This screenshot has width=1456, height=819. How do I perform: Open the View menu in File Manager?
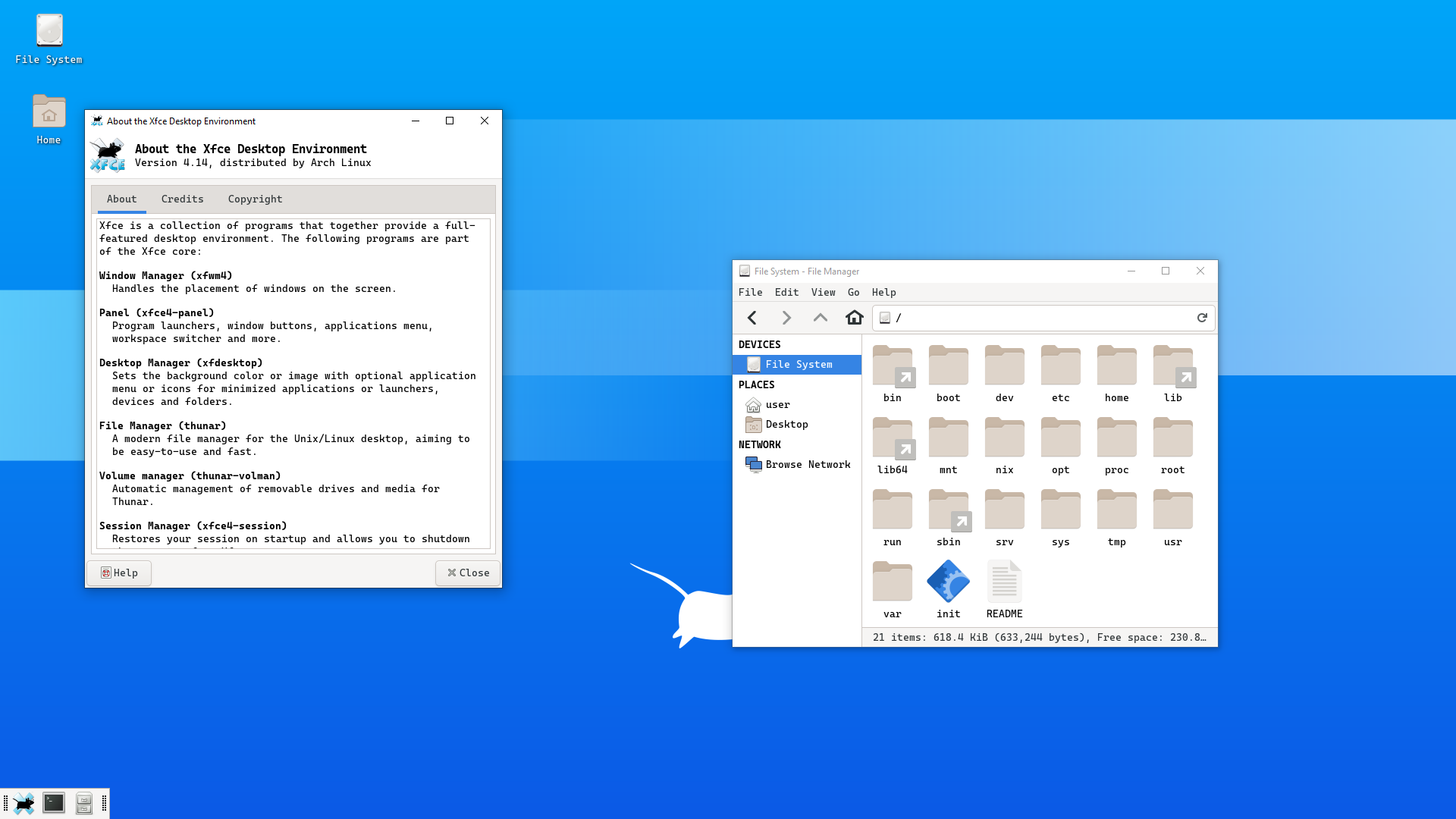tap(823, 293)
